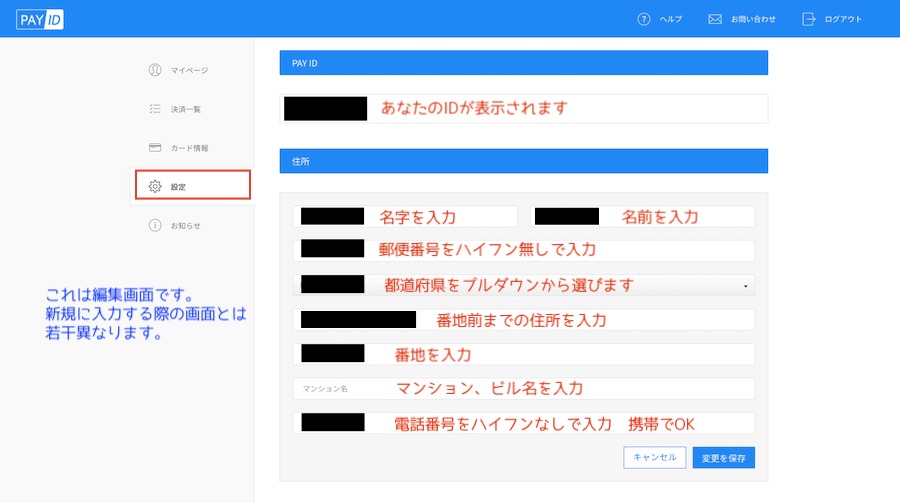Open お知らせ in the sidebar

pos(185,226)
